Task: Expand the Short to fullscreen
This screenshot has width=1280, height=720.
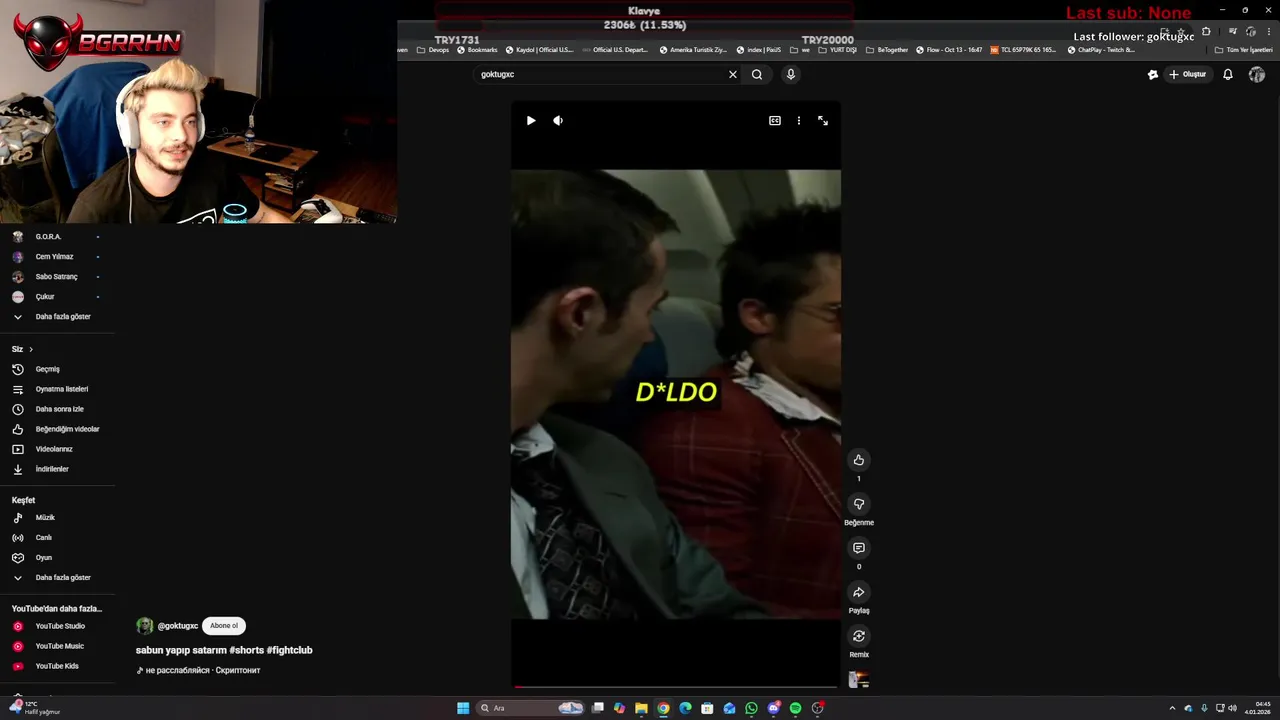Action: pos(823,121)
